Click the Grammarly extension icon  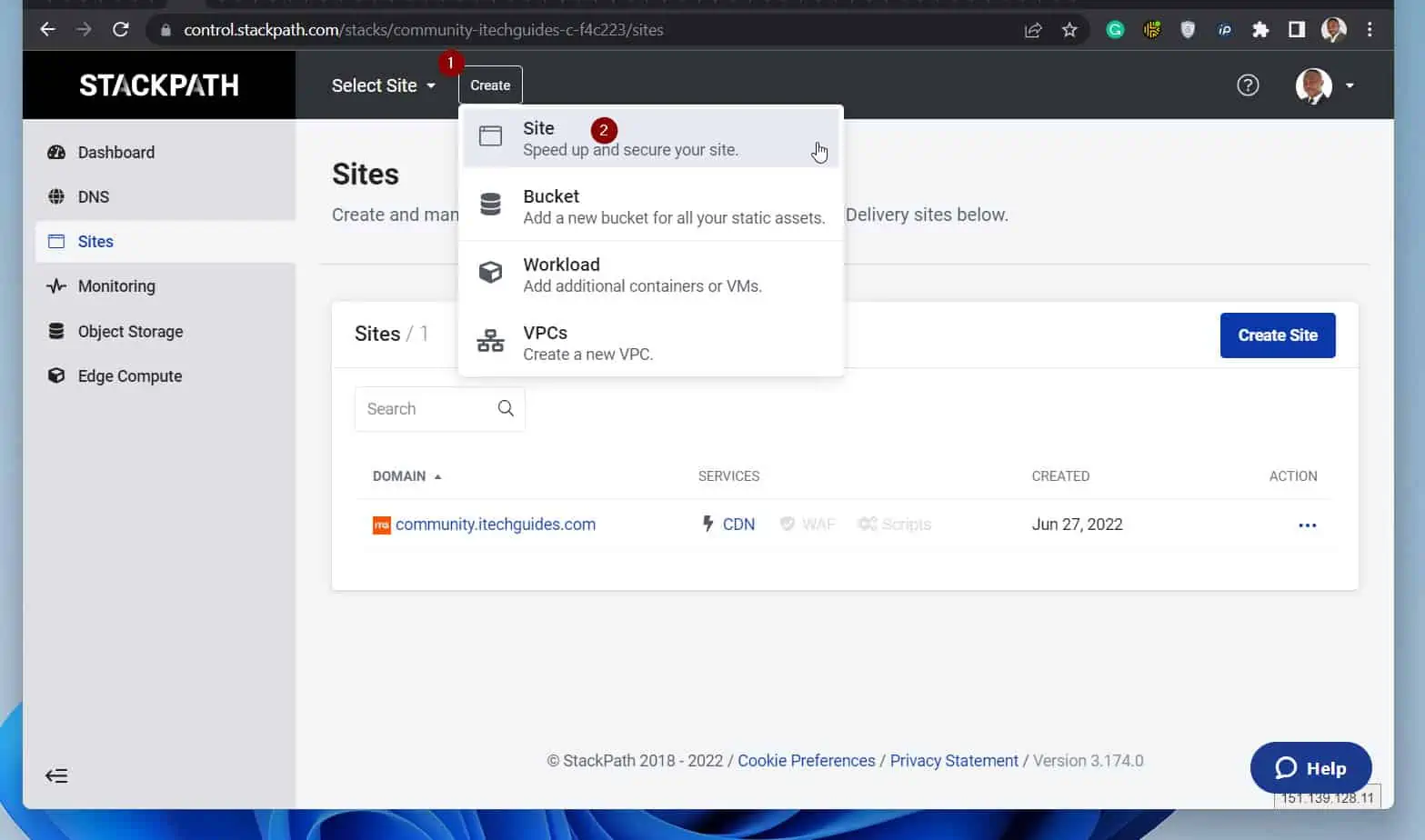click(1115, 30)
